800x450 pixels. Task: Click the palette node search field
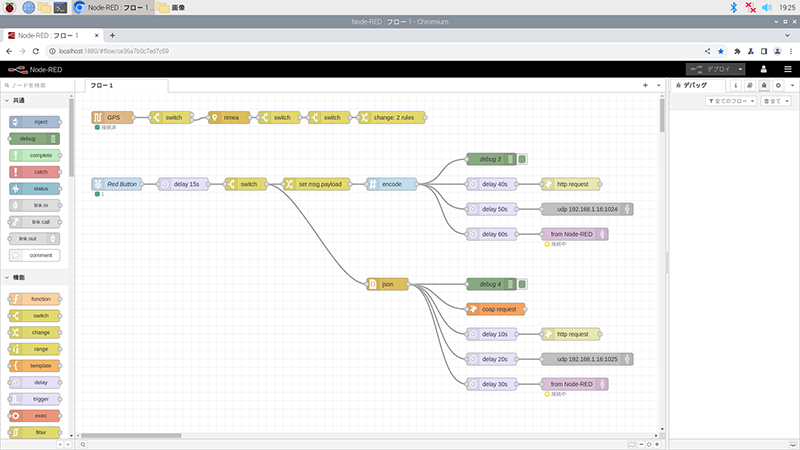click(40, 86)
